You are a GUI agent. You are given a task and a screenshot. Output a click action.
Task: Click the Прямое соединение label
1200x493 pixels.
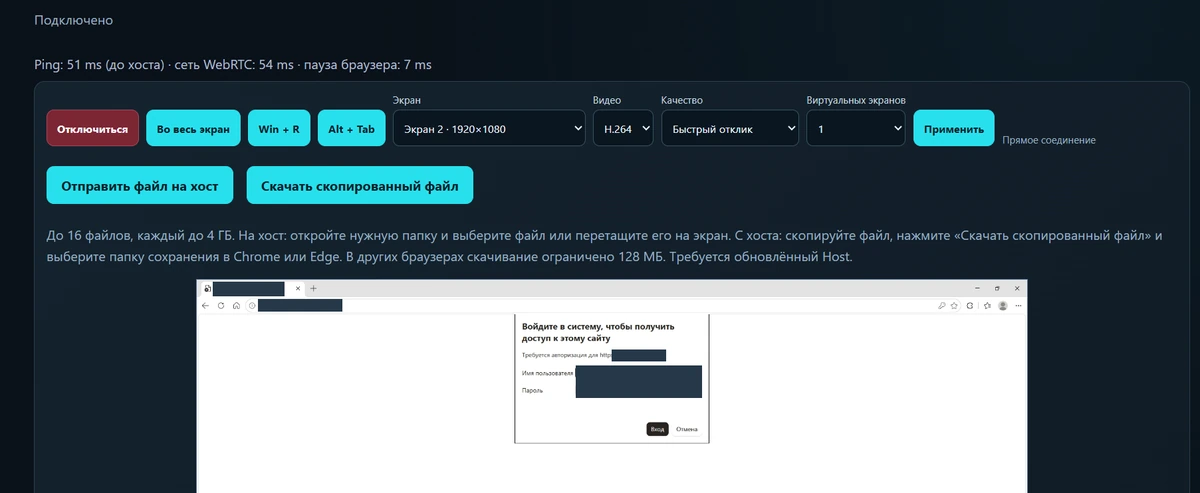tap(1049, 140)
